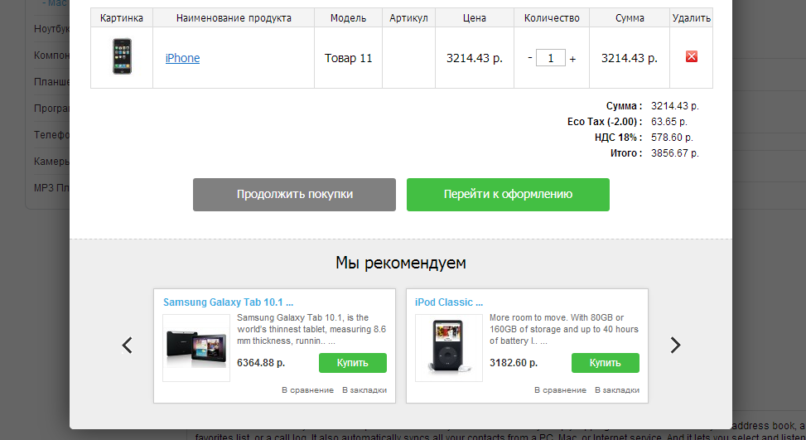Increase iPhone quantity with plus sign
Image resolution: width=806 pixels, height=440 pixels.
pyautogui.click(x=572, y=59)
